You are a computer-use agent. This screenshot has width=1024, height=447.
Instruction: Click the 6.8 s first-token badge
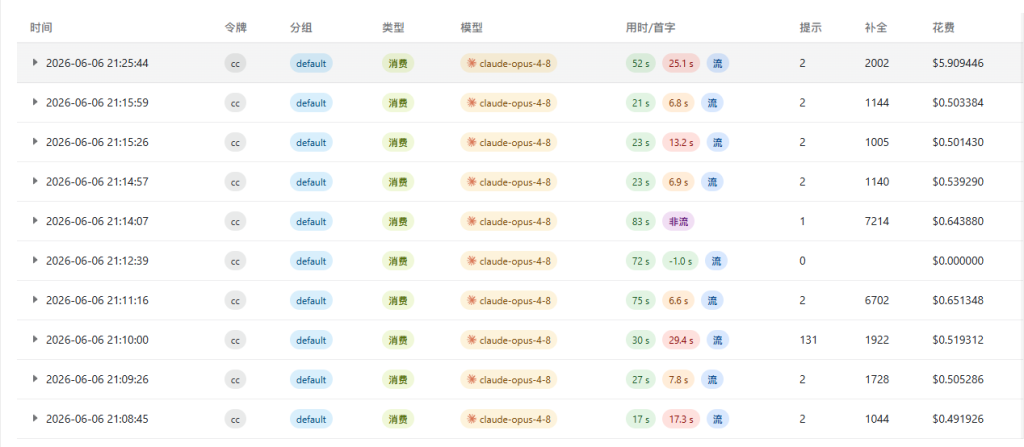[679, 103]
